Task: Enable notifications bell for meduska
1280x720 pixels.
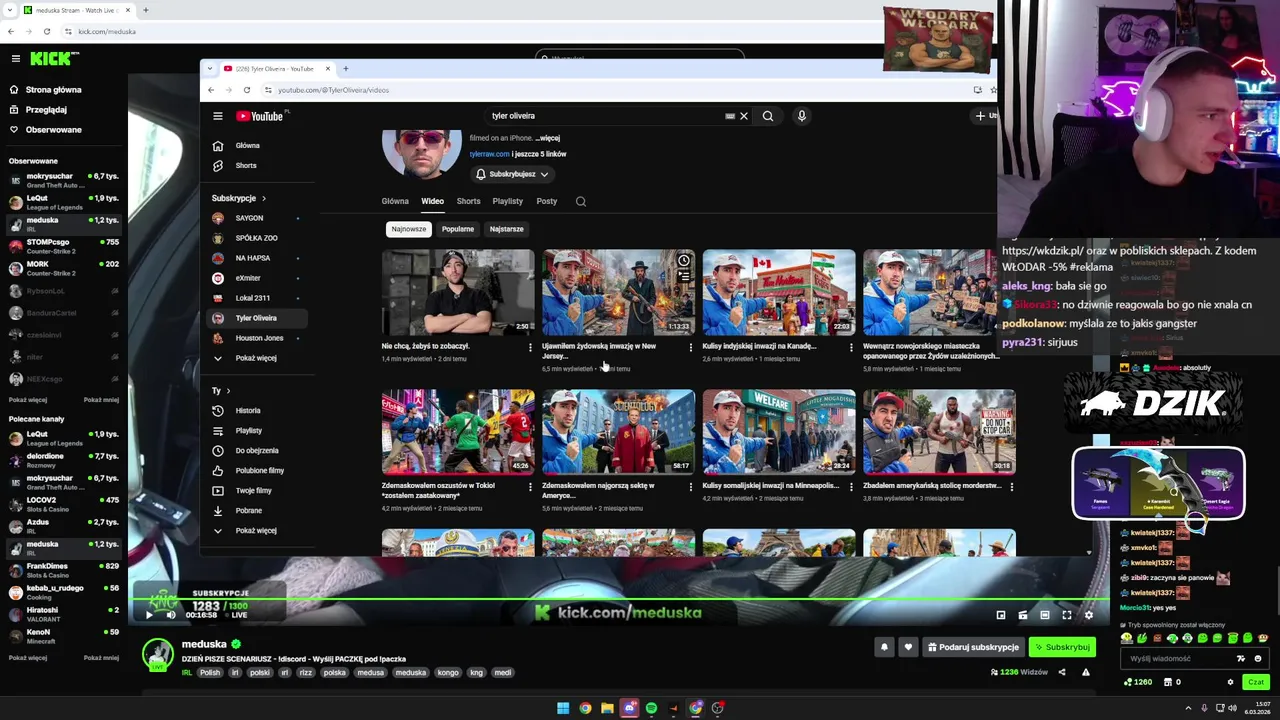Action: pyautogui.click(x=884, y=647)
